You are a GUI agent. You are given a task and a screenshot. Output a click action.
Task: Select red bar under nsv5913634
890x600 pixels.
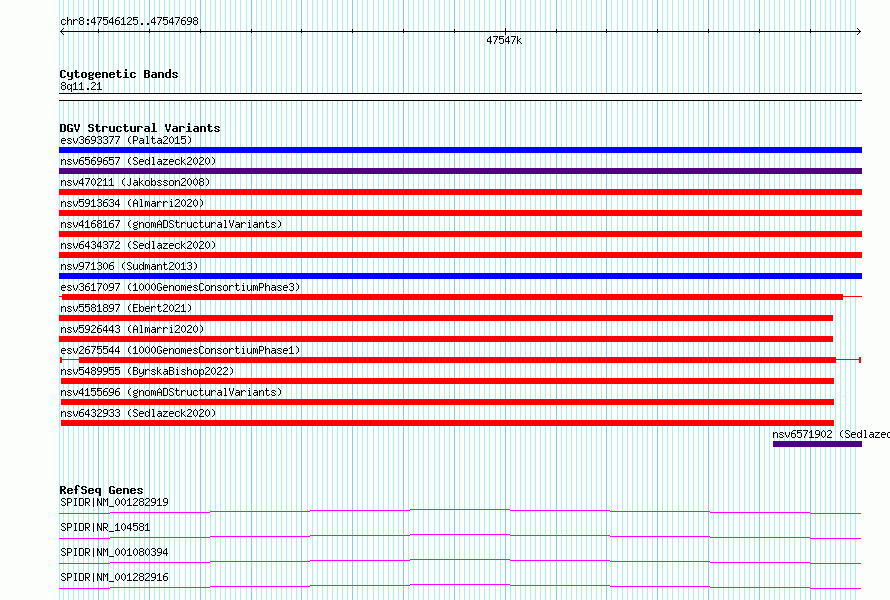[x=460, y=213]
